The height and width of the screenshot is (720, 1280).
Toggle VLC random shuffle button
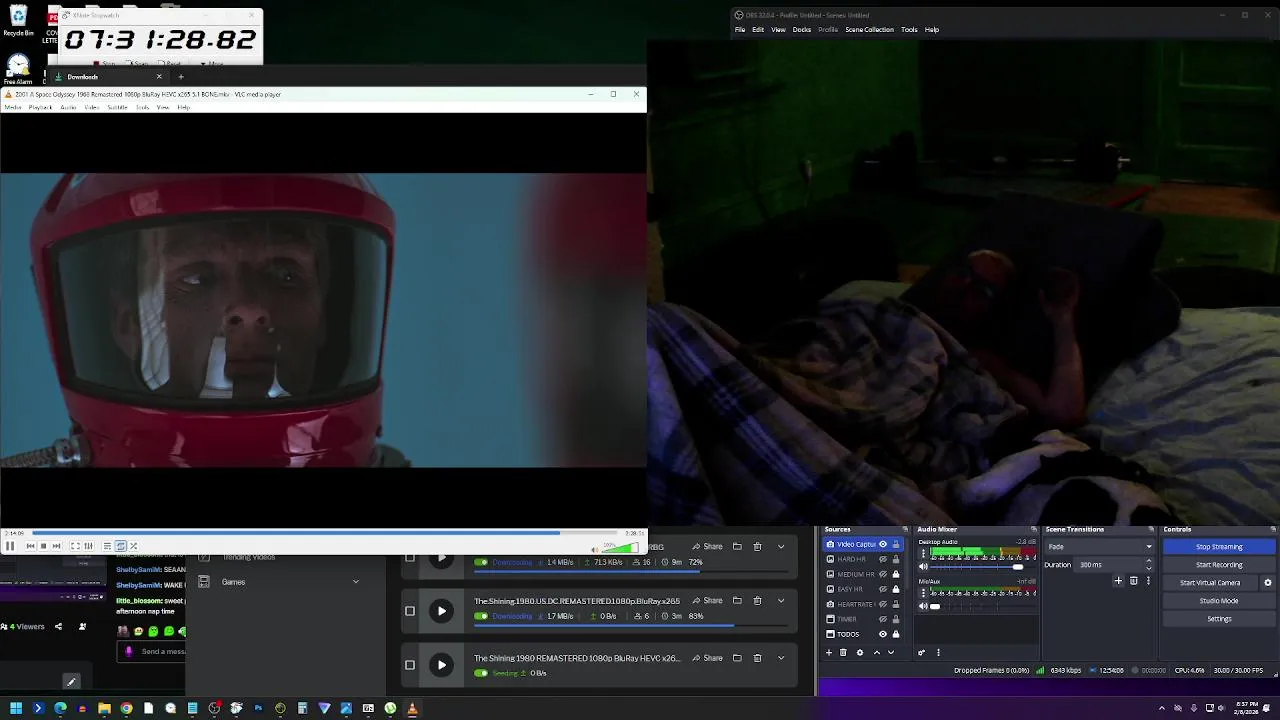click(x=133, y=546)
